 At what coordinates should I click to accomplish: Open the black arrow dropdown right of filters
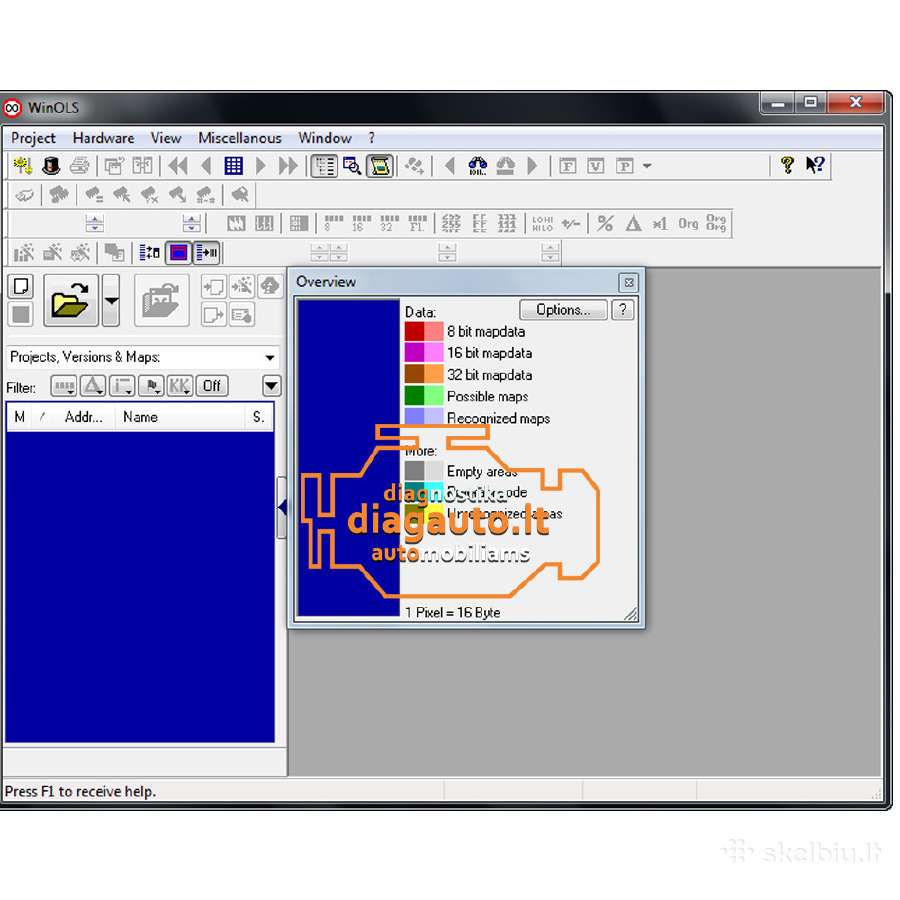point(271,386)
